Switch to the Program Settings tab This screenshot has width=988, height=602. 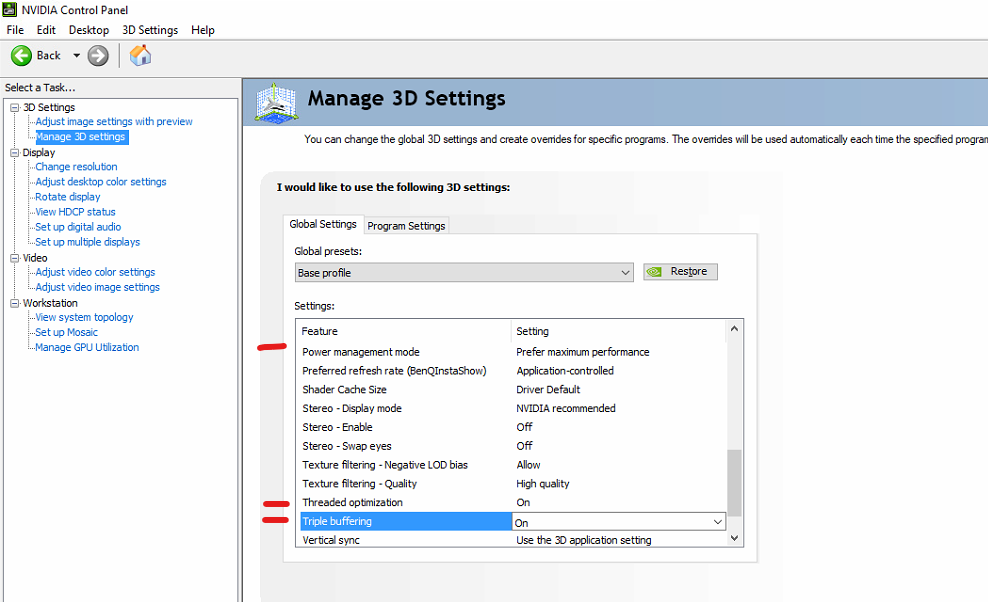[x=406, y=226]
